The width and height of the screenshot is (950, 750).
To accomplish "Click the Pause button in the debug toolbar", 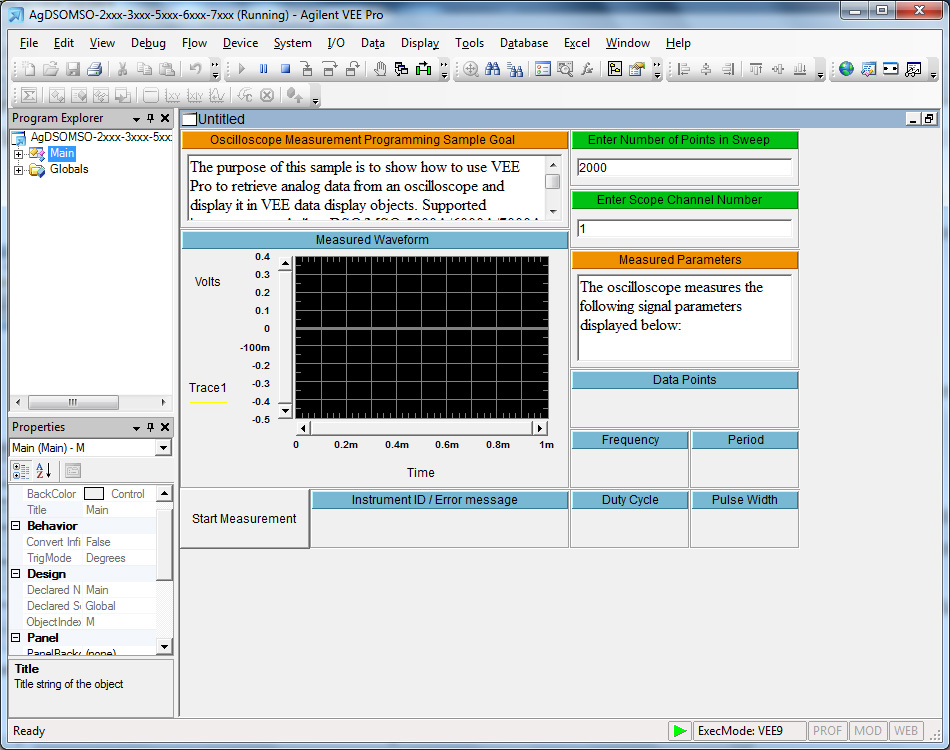I will coord(263,69).
